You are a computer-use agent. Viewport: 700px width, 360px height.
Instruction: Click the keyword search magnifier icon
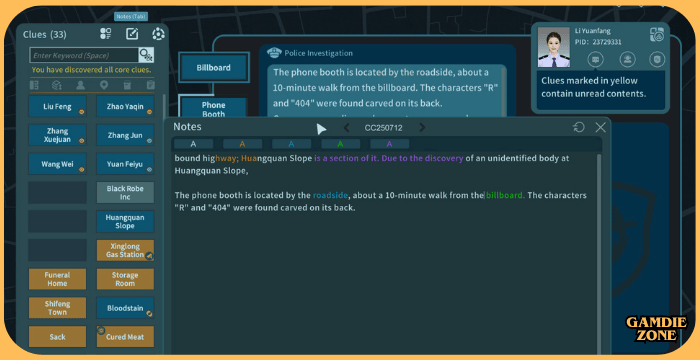(x=146, y=55)
